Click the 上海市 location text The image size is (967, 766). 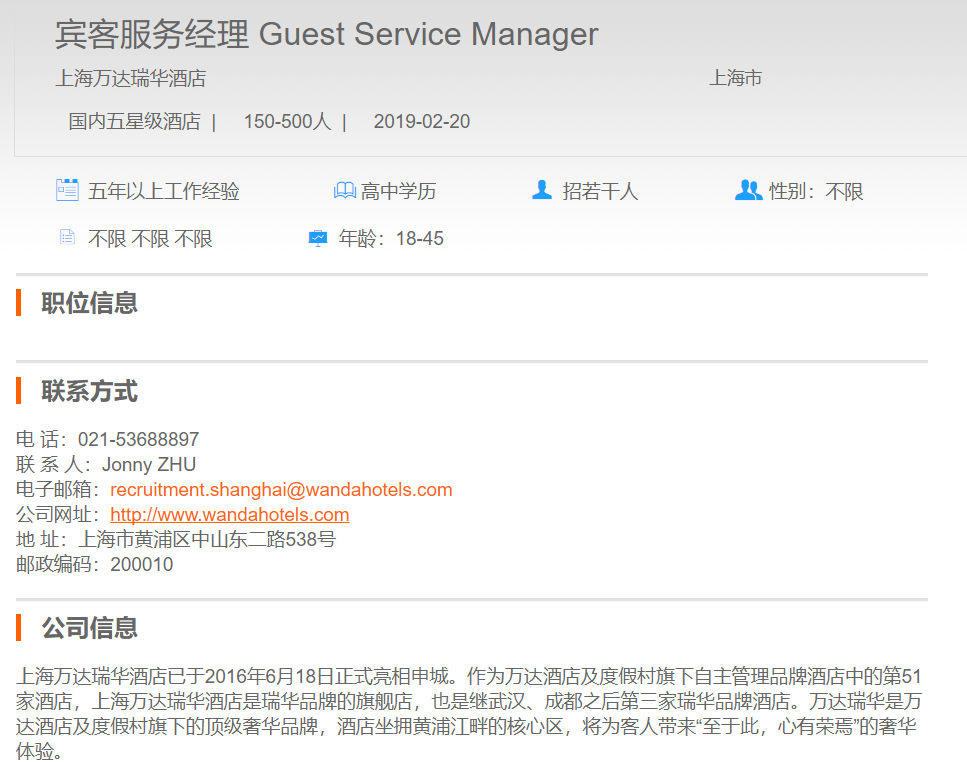coord(736,78)
